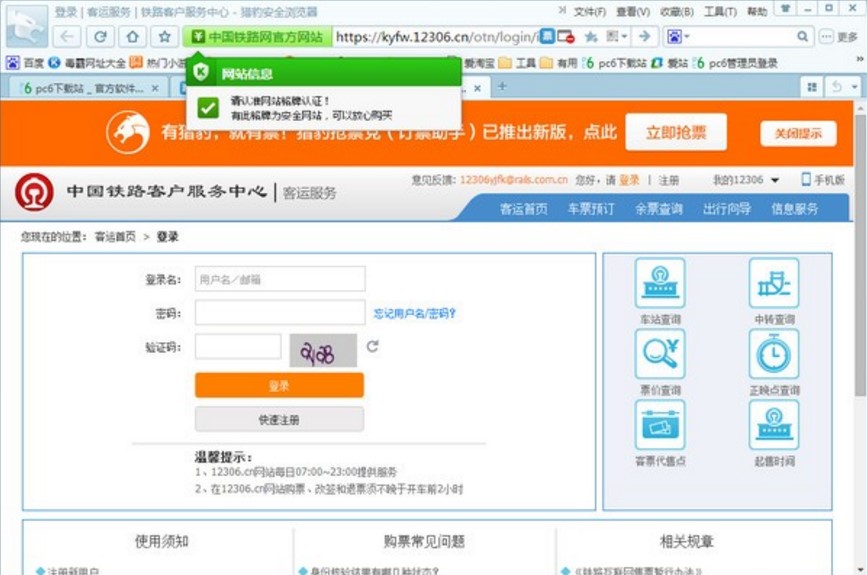Open the 更多 more tools button
Viewport: 867px width, 575px height.
coord(838,37)
